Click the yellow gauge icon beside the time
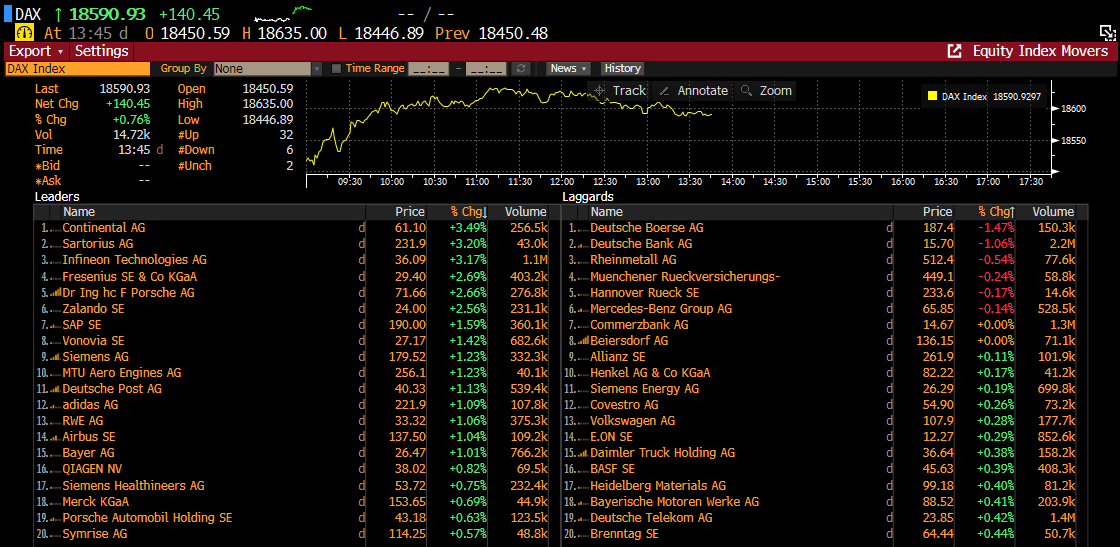 pos(24,33)
